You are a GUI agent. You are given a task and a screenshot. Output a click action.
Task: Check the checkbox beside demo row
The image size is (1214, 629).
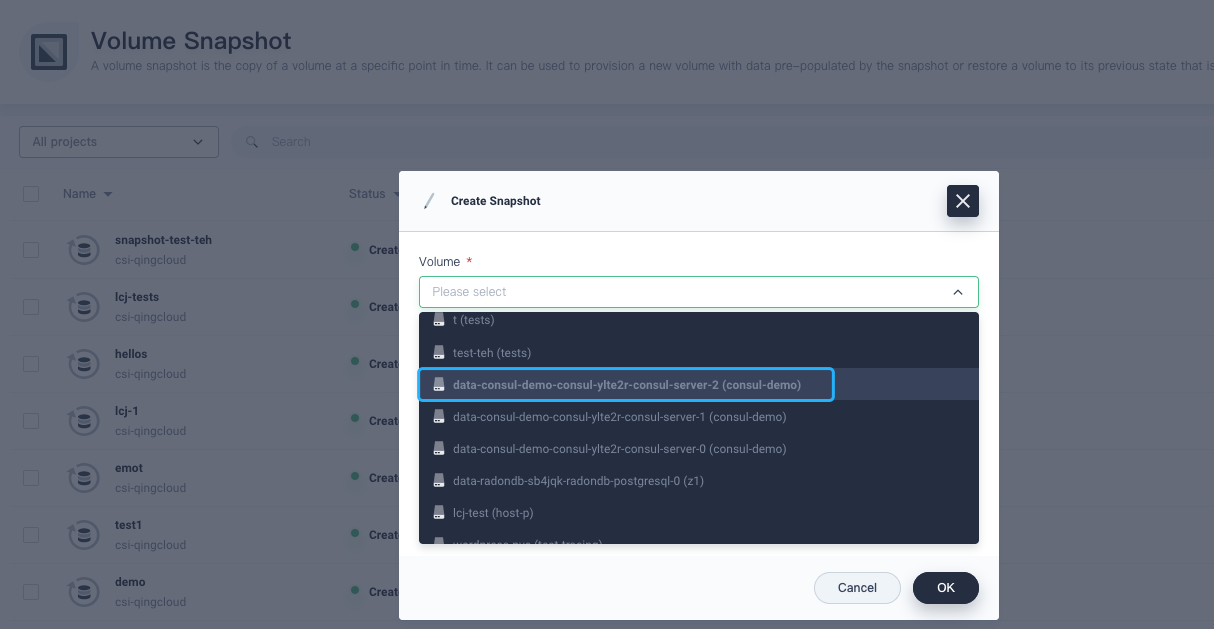click(x=30, y=592)
